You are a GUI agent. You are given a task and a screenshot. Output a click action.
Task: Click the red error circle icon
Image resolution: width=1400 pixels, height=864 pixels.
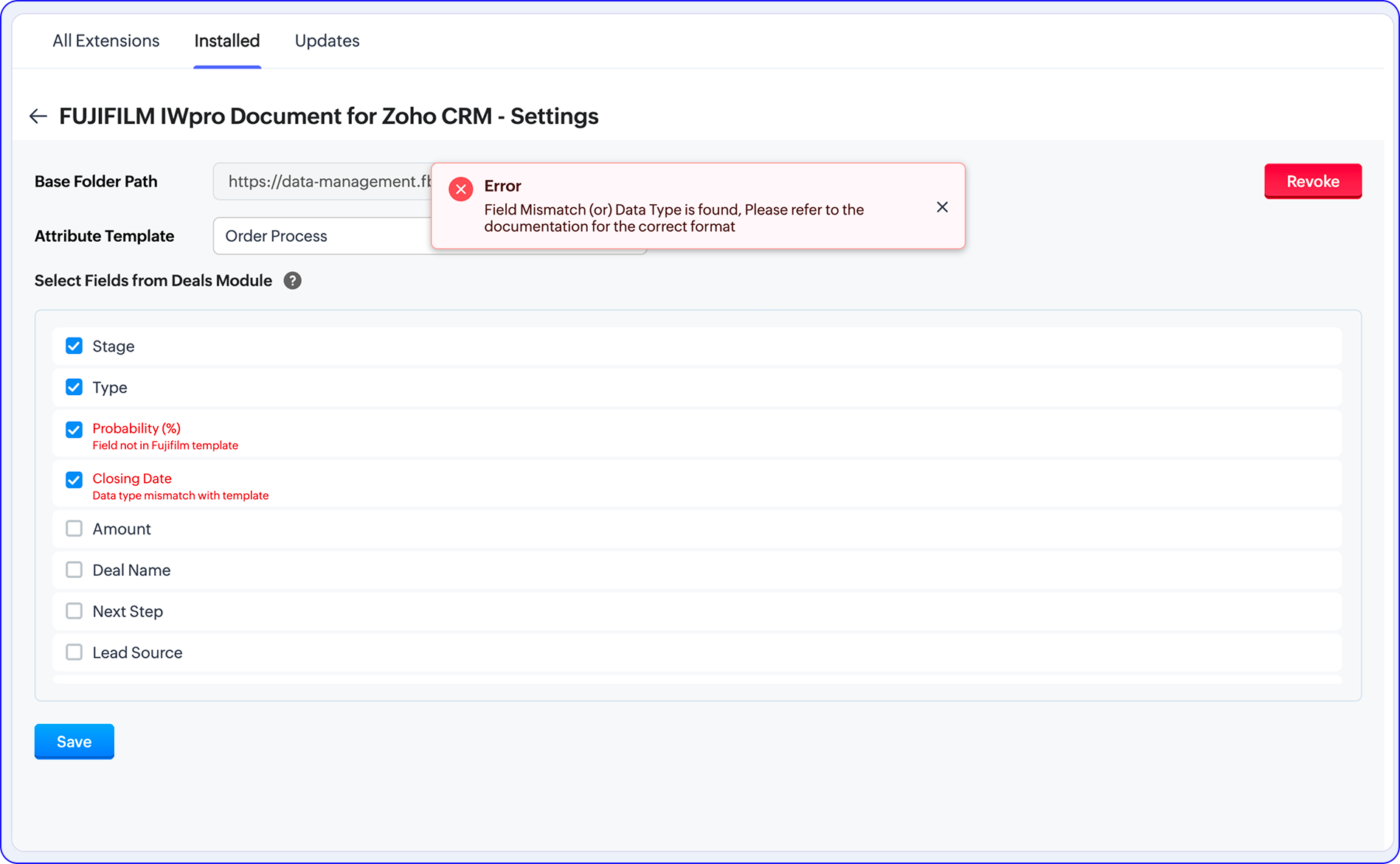pyautogui.click(x=461, y=189)
